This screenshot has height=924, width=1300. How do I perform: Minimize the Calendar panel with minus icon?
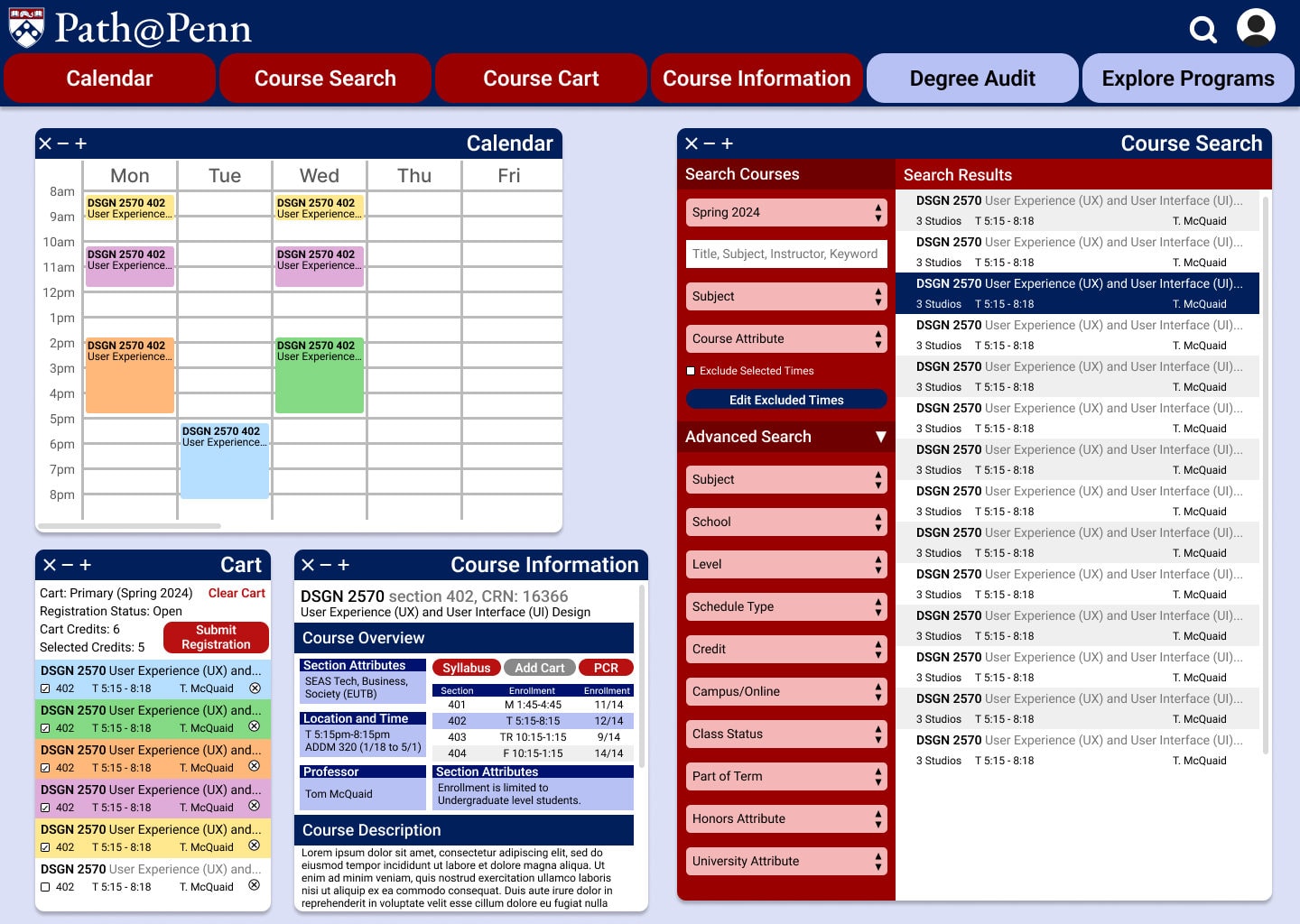[63, 143]
